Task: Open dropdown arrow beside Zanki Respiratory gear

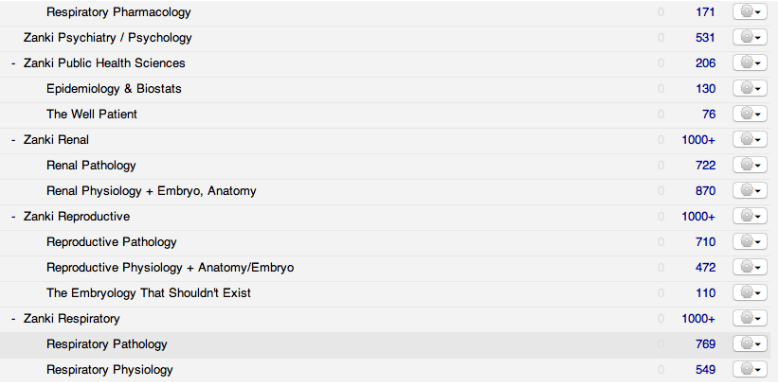Action: pos(758,319)
